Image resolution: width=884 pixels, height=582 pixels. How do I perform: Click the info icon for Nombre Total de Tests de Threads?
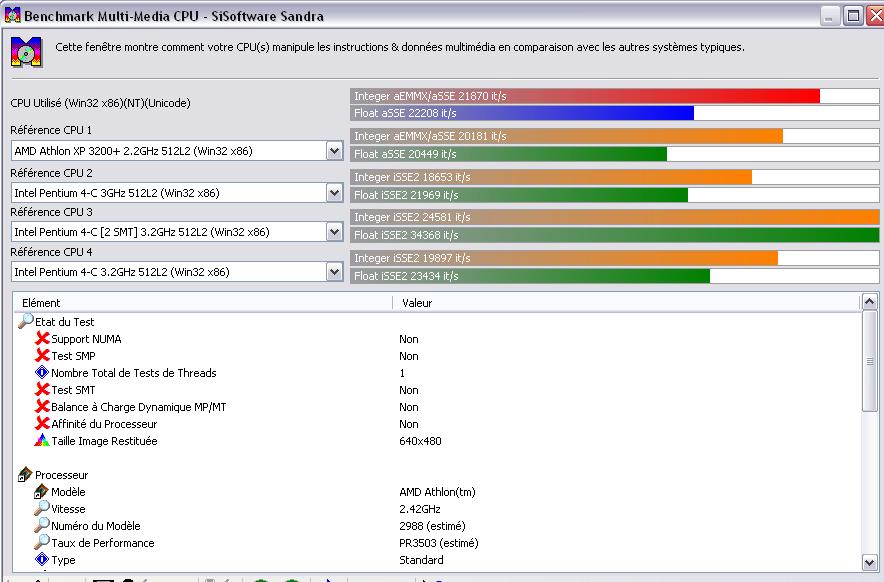click(x=42, y=372)
